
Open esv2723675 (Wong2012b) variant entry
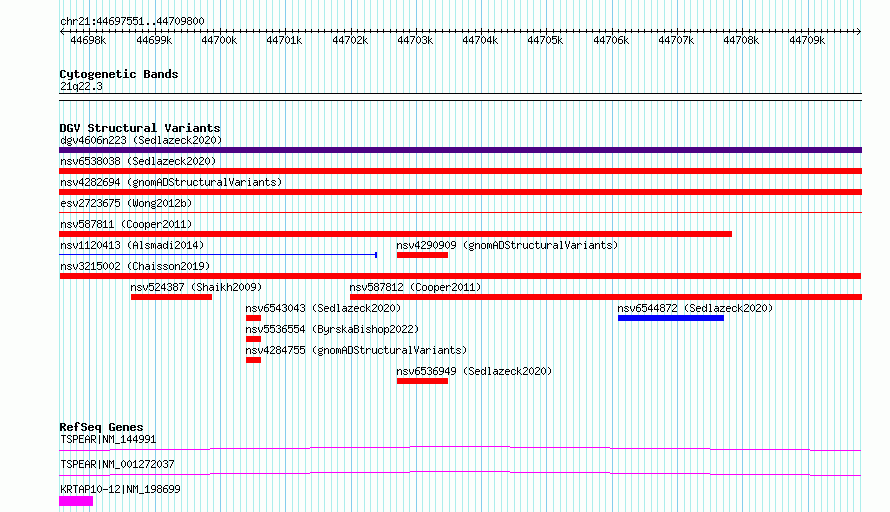[x=126, y=203]
